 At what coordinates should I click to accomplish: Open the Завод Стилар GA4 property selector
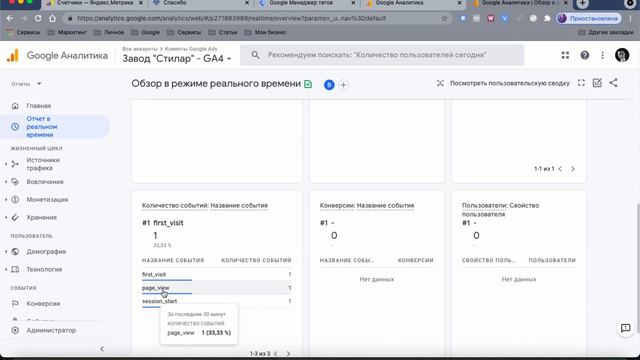[177, 58]
